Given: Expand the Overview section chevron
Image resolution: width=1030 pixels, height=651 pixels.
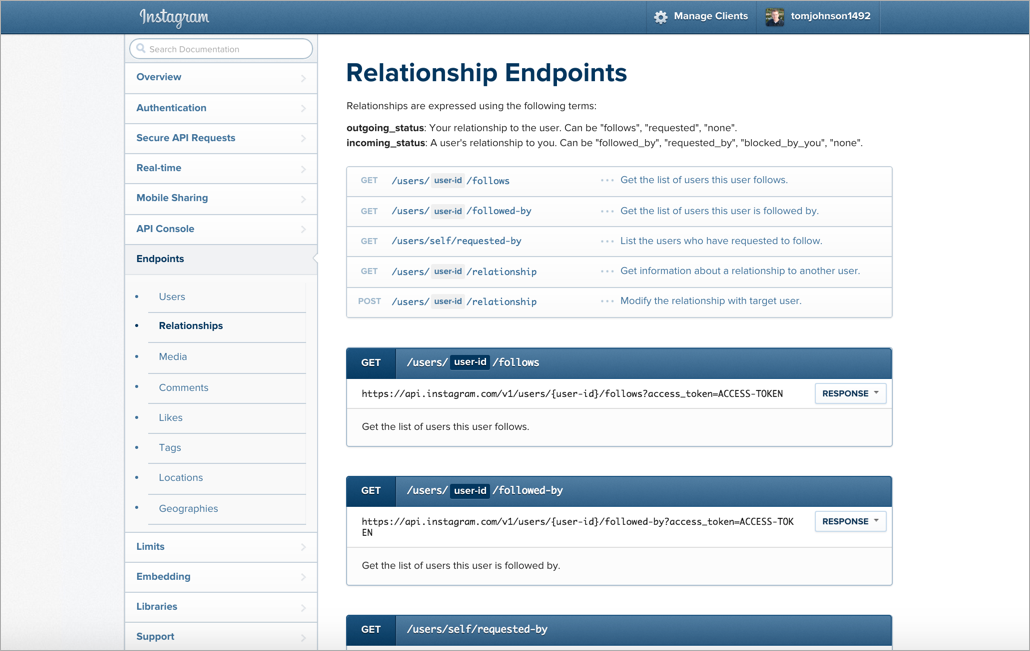Looking at the screenshot, I should 303,78.
